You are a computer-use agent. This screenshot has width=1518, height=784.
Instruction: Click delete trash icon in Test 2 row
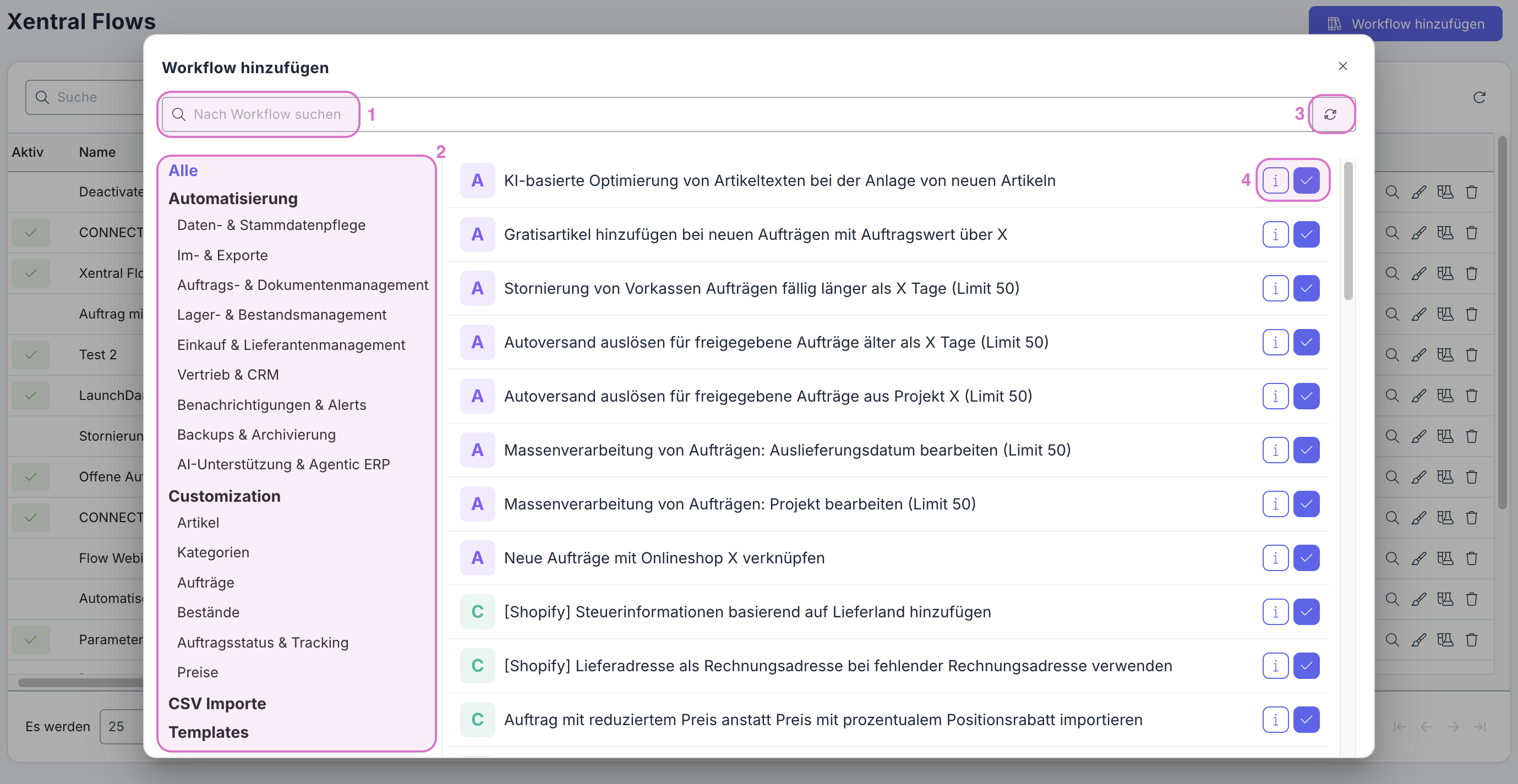1471,355
